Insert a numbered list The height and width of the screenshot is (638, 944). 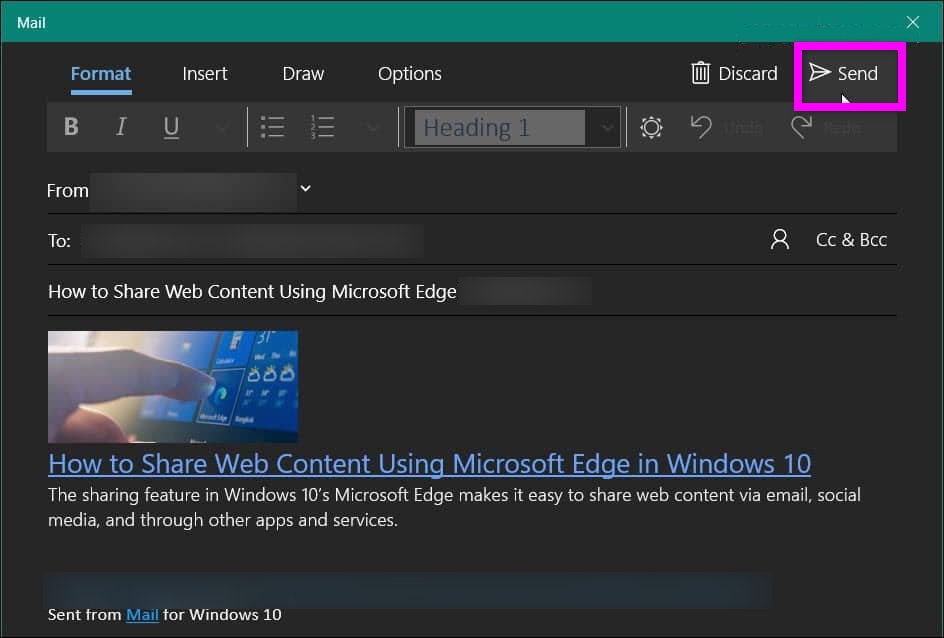pos(322,127)
